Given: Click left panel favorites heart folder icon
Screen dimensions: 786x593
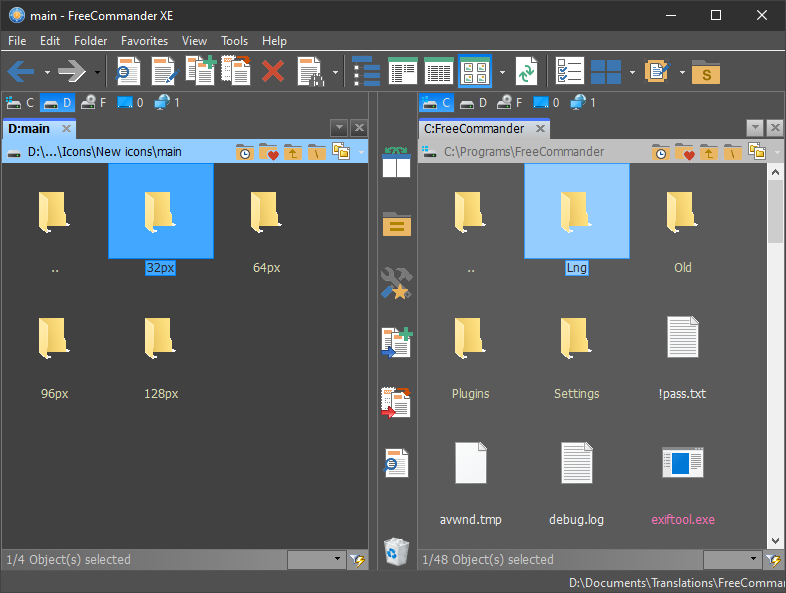Looking at the screenshot, I should pos(269,152).
